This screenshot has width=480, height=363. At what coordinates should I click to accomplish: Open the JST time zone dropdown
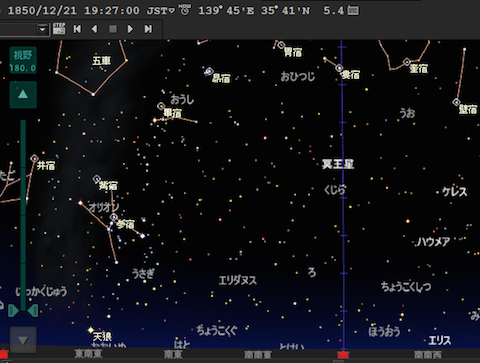click(161, 10)
